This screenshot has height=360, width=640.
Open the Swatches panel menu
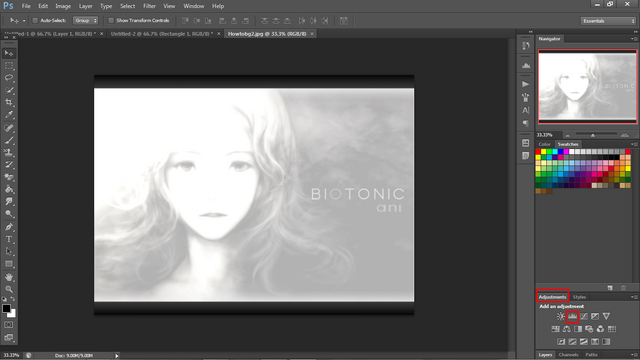(634, 144)
